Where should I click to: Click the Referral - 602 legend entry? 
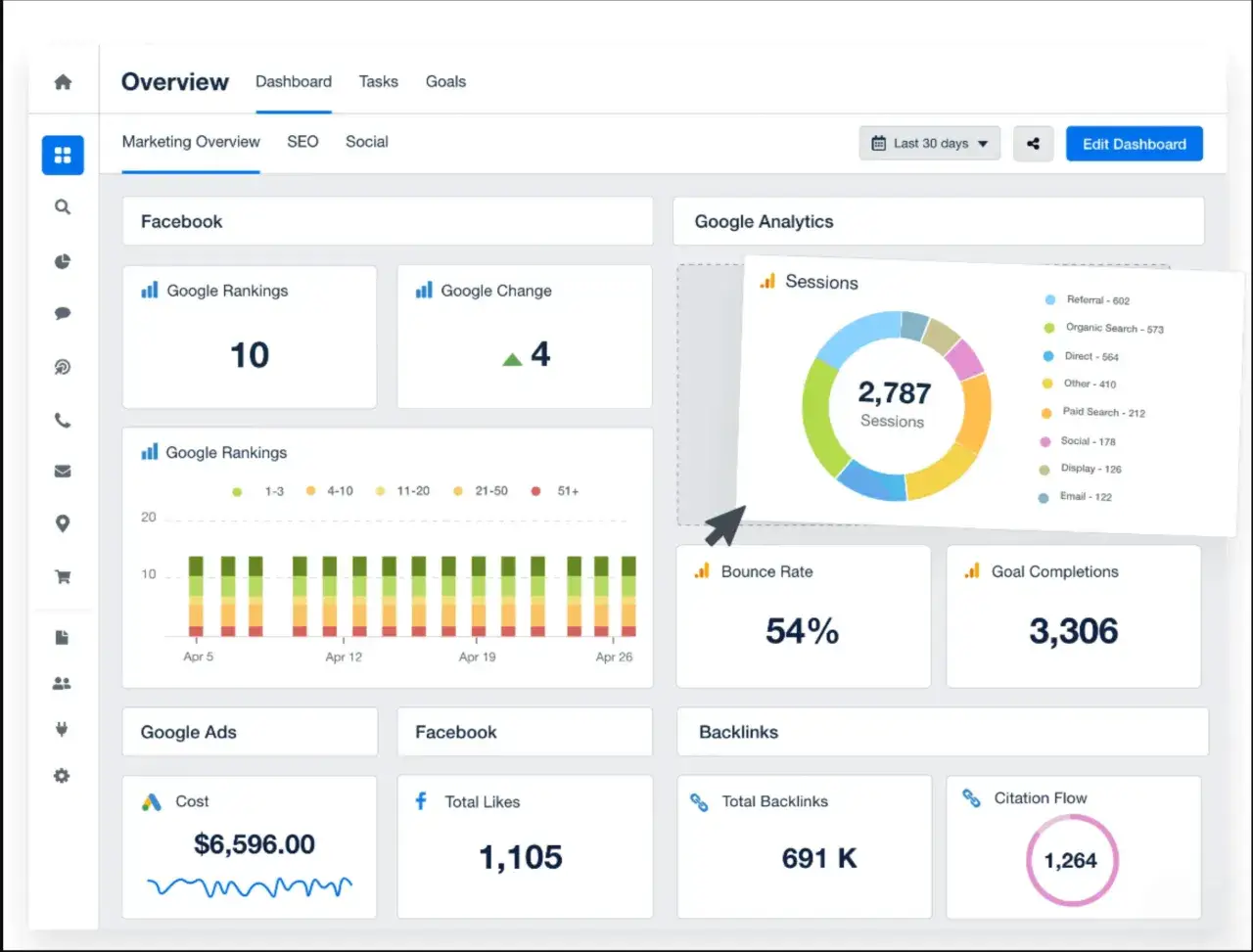click(1087, 300)
